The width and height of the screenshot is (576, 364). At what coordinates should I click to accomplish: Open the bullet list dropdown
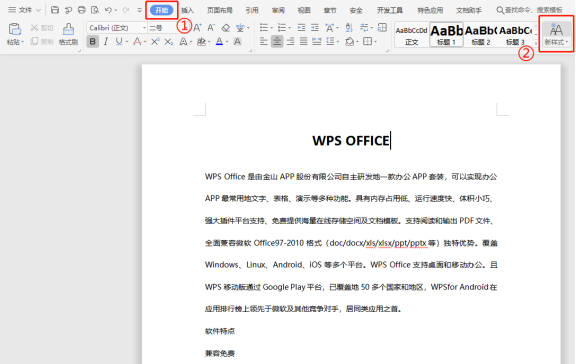click(271, 28)
